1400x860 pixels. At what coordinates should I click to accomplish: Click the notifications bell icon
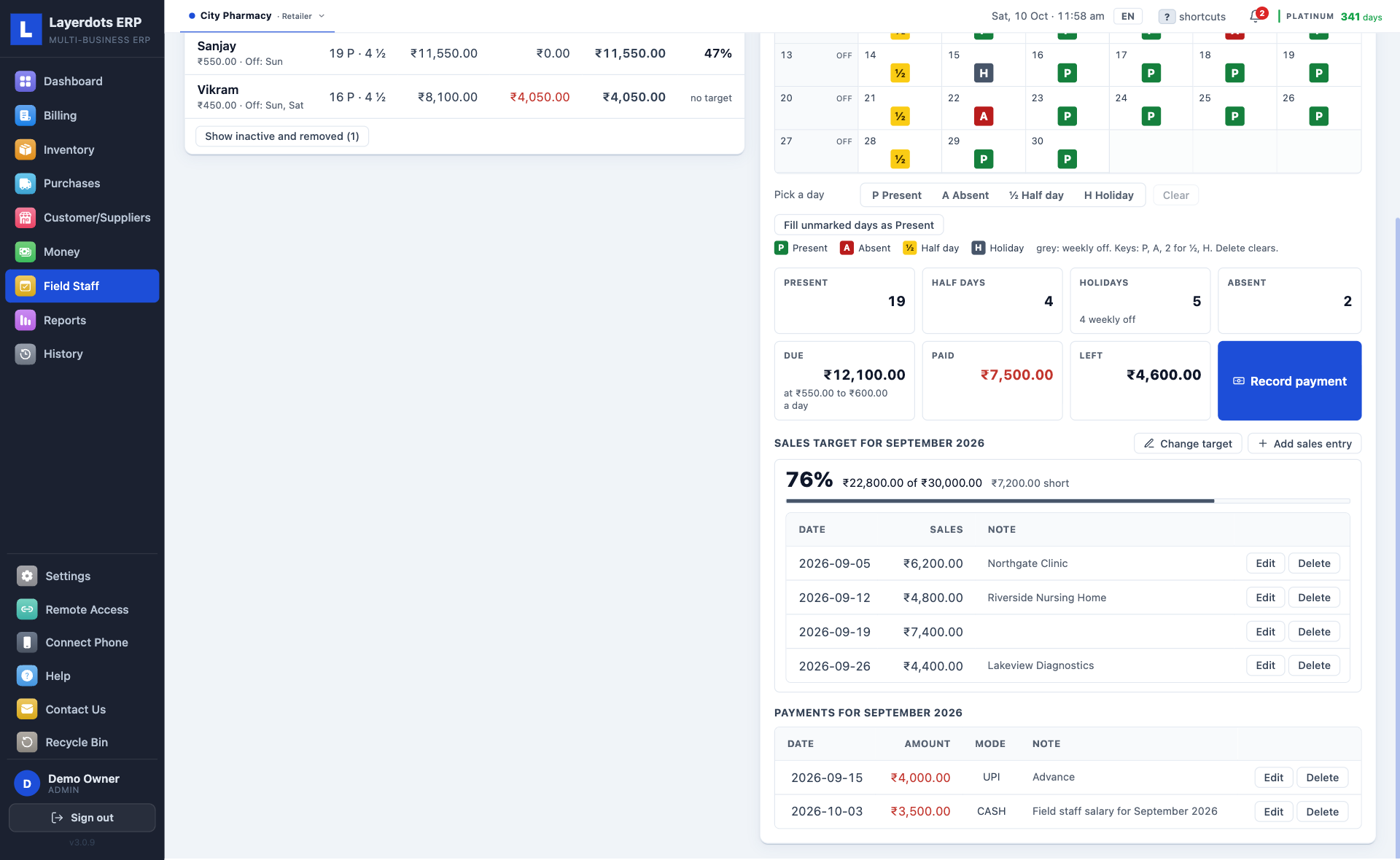1255,16
